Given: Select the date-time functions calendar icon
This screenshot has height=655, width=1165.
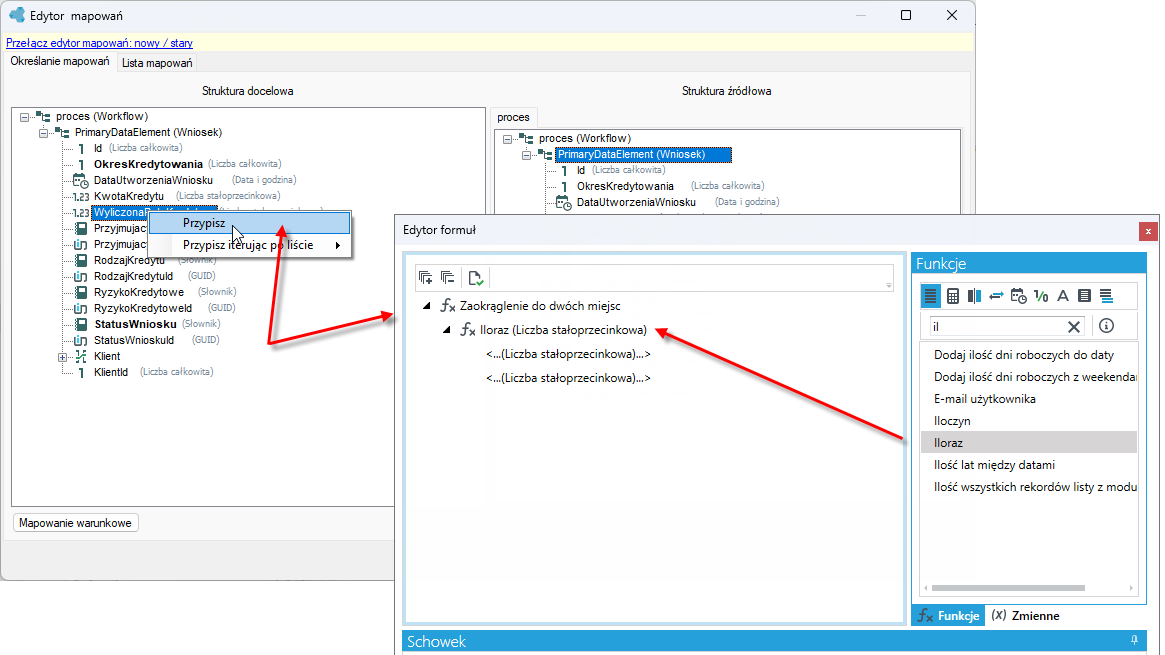Looking at the screenshot, I should (1019, 296).
